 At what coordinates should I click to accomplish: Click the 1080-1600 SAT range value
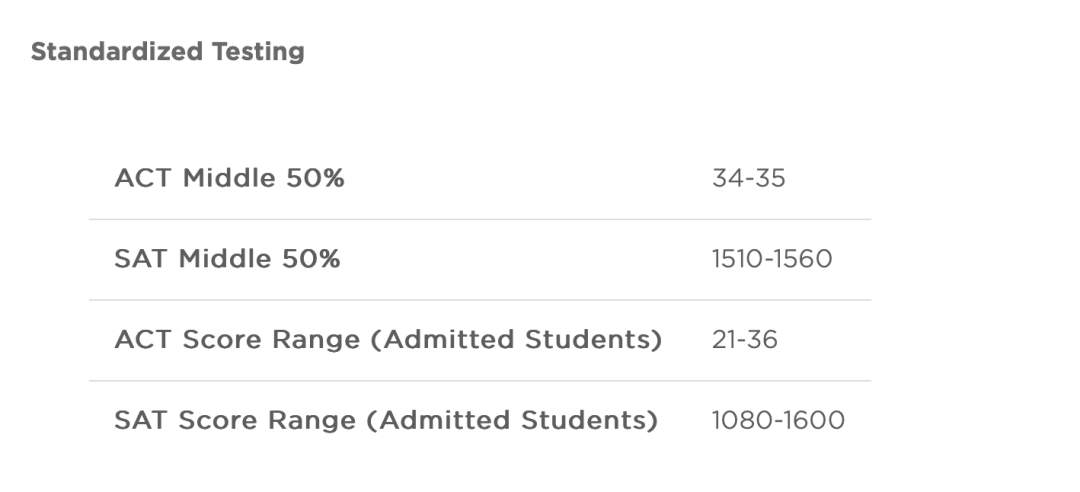click(x=778, y=420)
